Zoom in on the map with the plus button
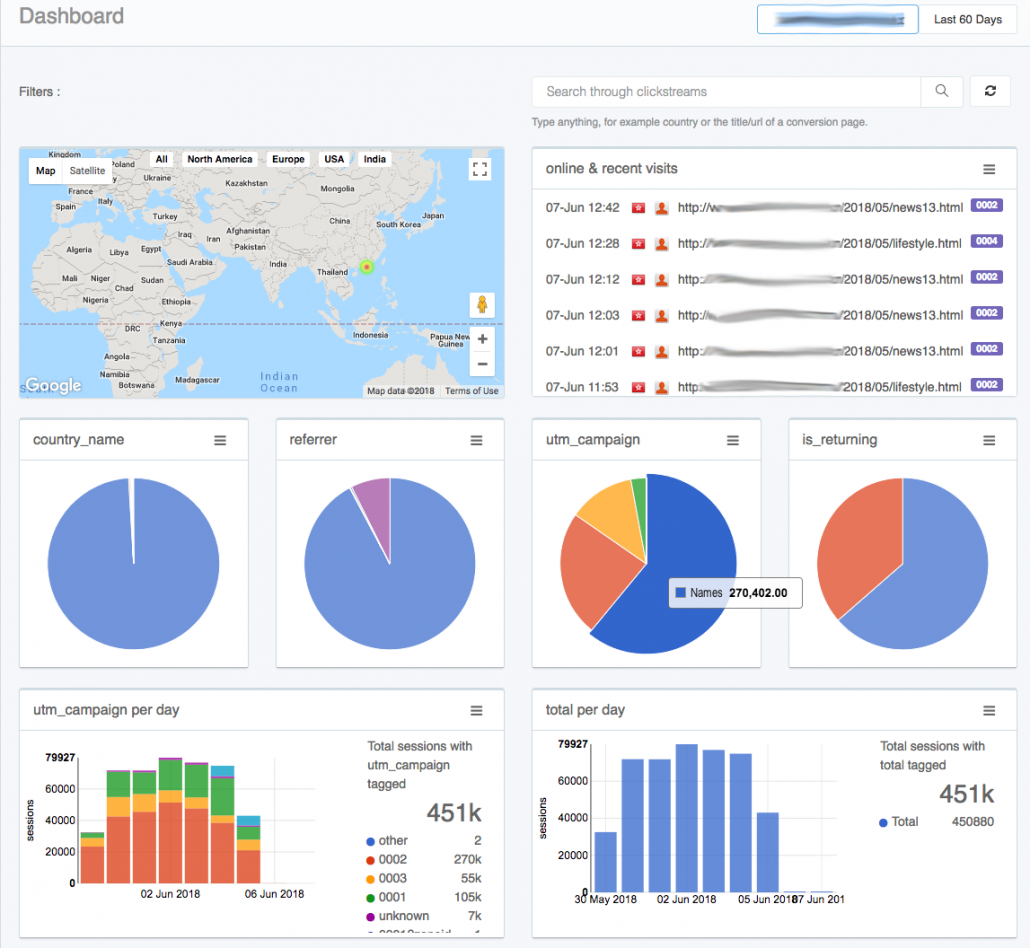The width and height of the screenshot is (1030, 948). pos(481,340)
